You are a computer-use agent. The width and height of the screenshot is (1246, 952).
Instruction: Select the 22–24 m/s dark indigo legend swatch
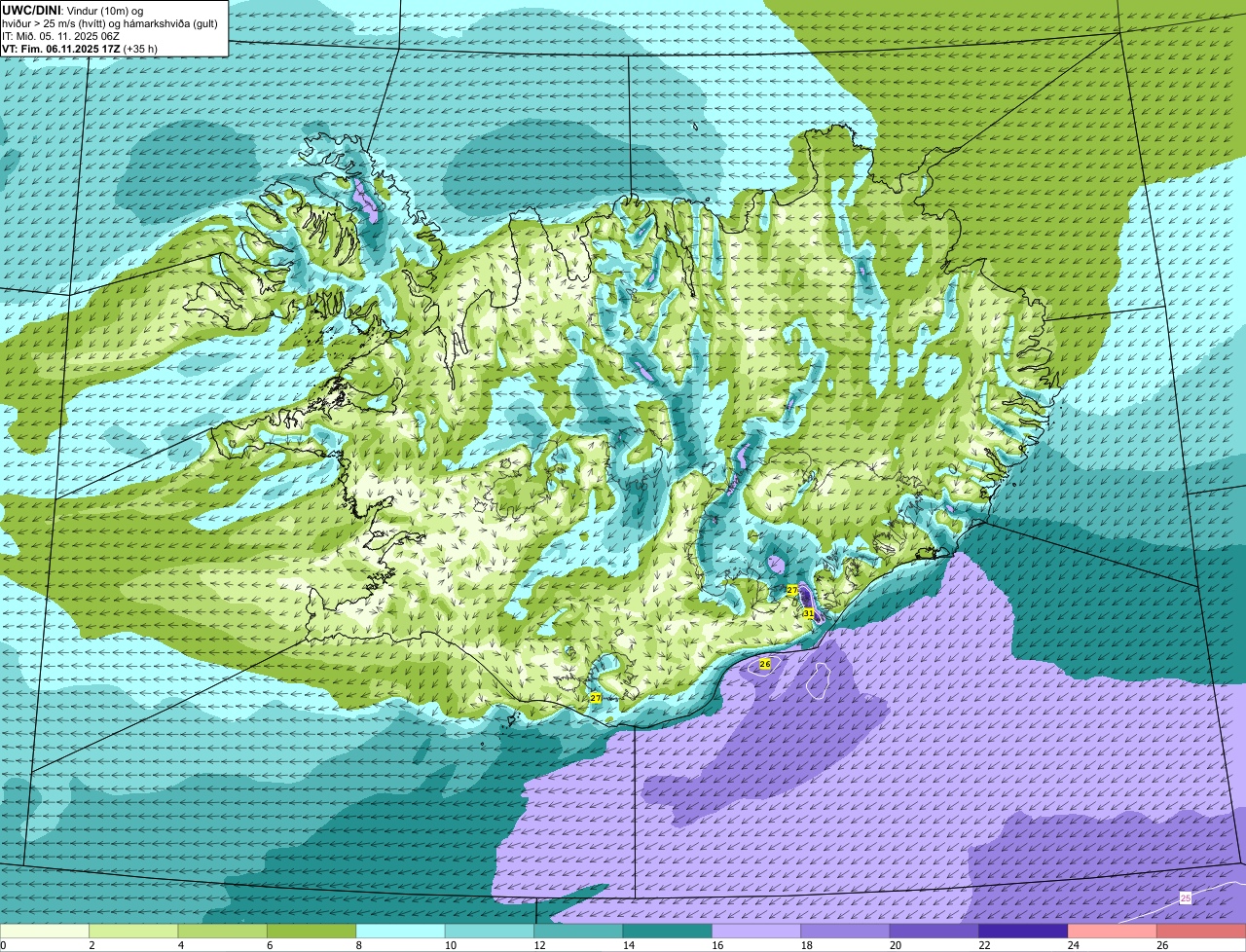[1024, 932]
